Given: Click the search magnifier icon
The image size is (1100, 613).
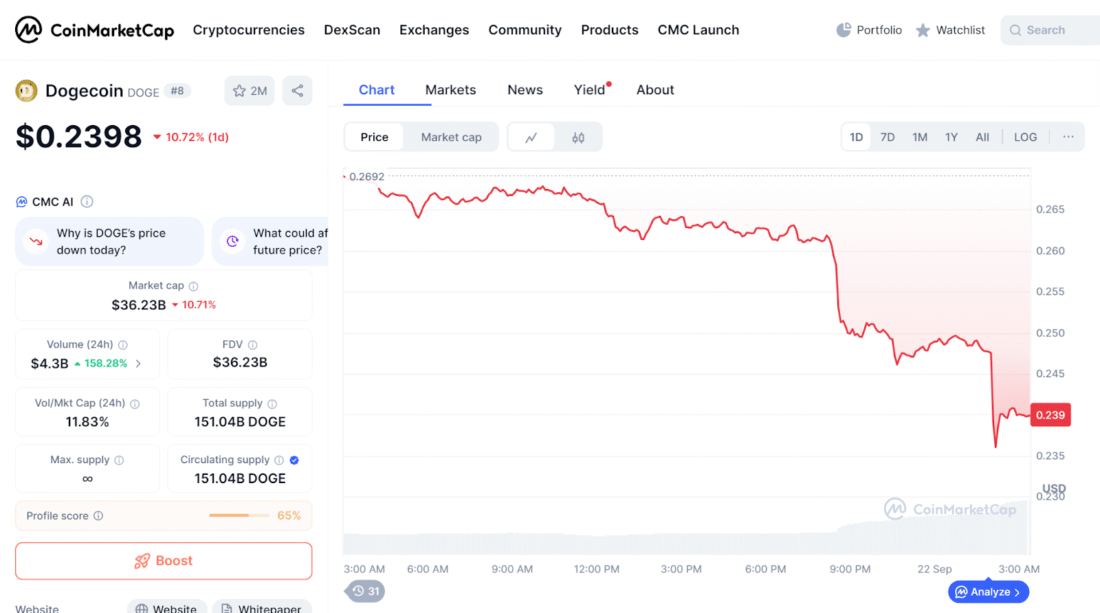Looking at the screenshot, I should click(x=1015, y=30).
